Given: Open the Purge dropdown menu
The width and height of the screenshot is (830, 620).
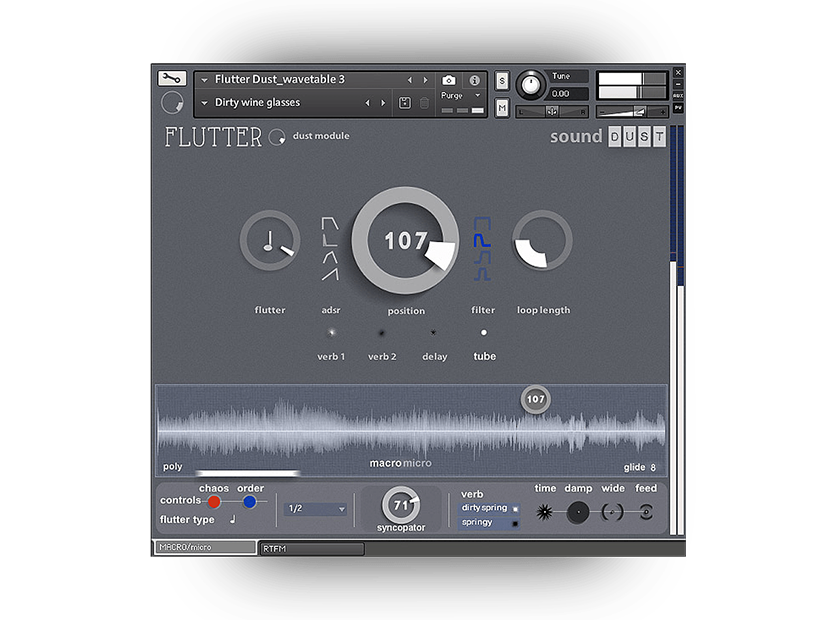Looking at the screenshot, I should coord(461,96).
